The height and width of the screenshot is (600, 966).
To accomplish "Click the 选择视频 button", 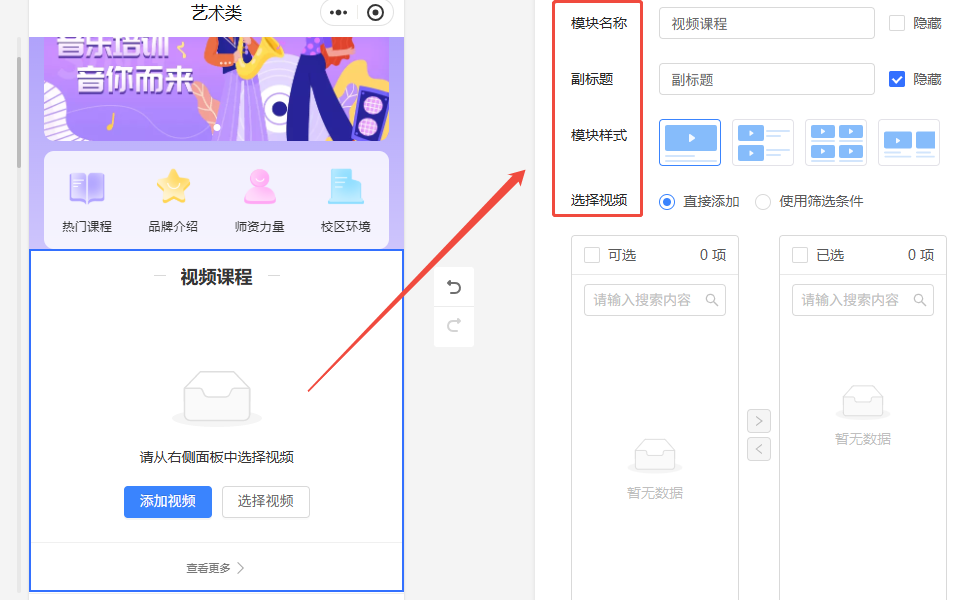I will [266, 501].
